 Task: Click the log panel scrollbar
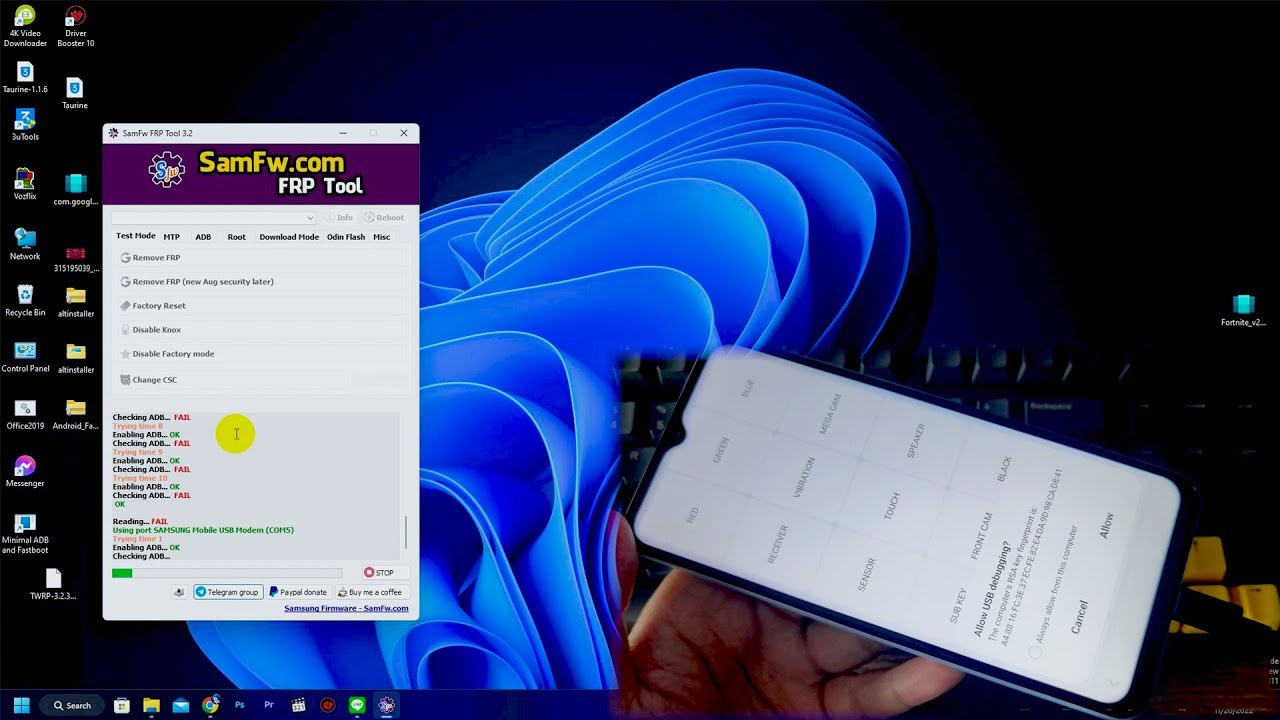pyautogui.click(x=406, y=533)
